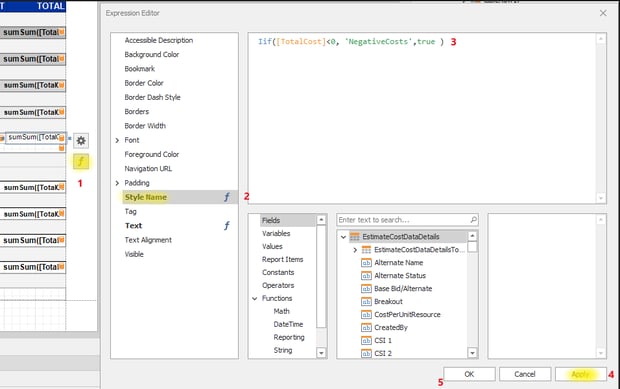Select the Operators category
Viewport: 620px width, 389px height.
pos(278,285)
